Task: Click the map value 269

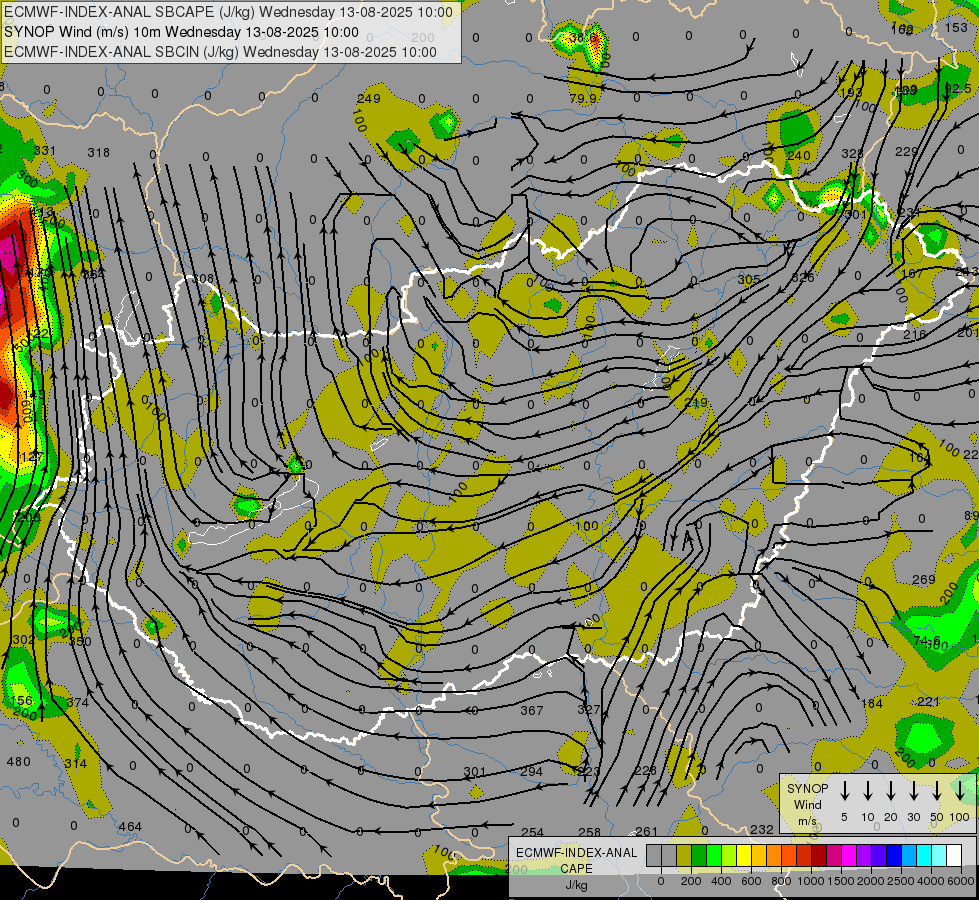Action: point(923,580)
